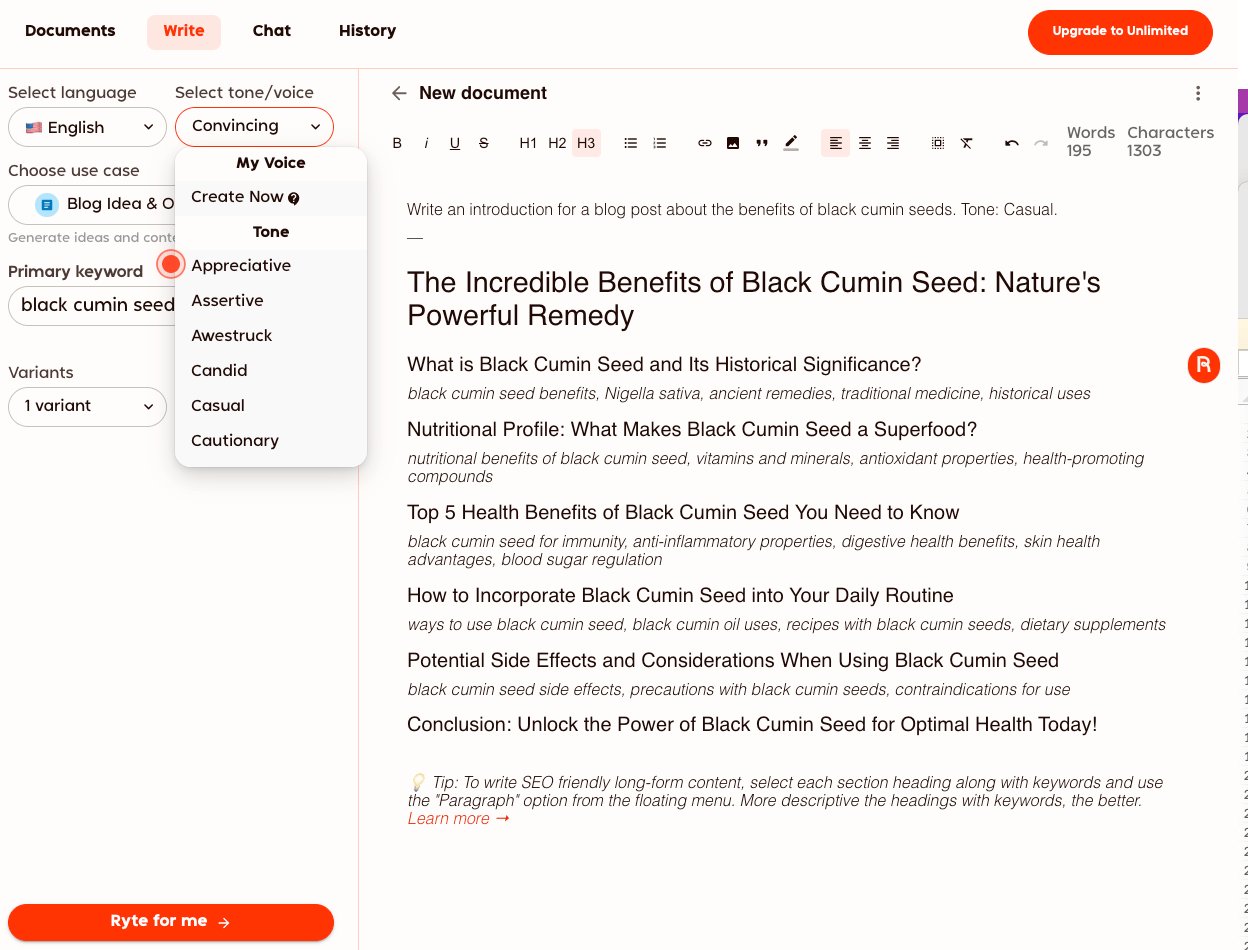Open the document three-dot options menu
The width and height of the screenshot is (1248, 950).
1198,93
